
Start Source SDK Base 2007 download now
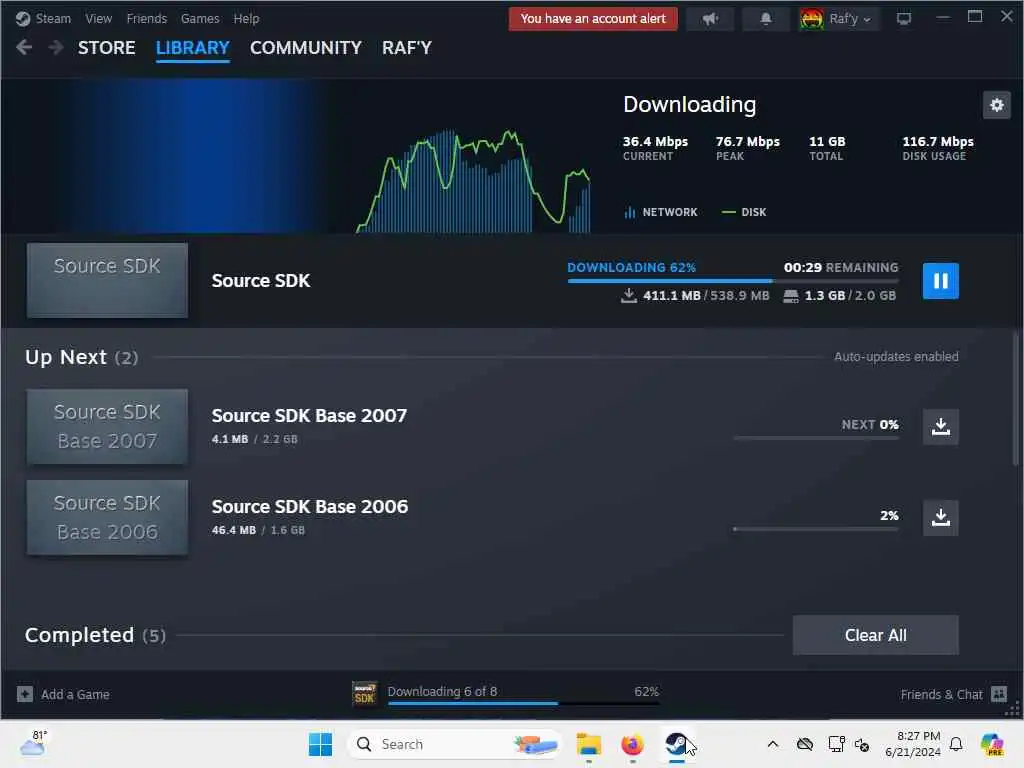click(940, 426)
